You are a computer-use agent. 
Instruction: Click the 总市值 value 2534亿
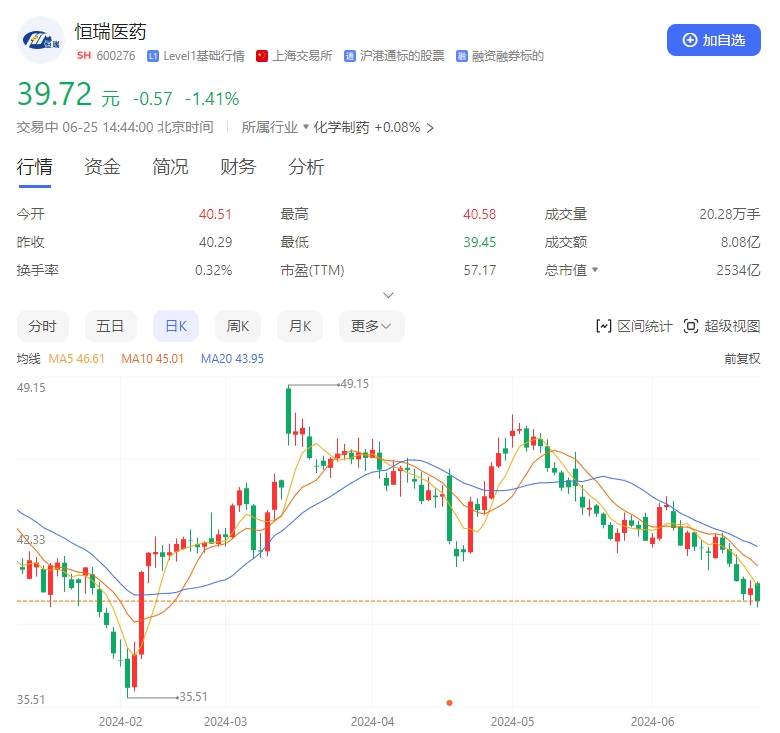738,270
